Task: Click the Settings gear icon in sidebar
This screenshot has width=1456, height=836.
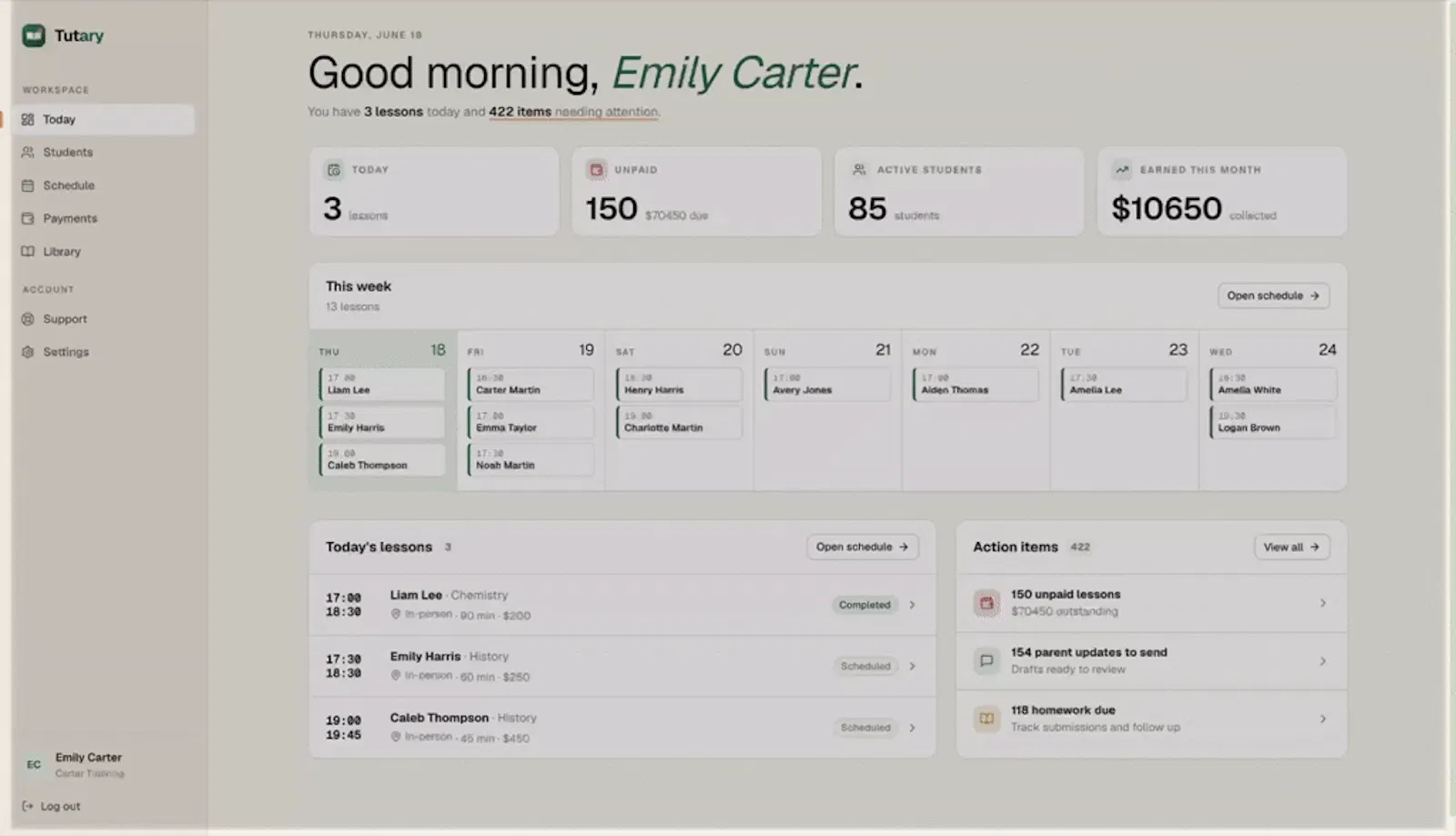Action: coord(28,352)
